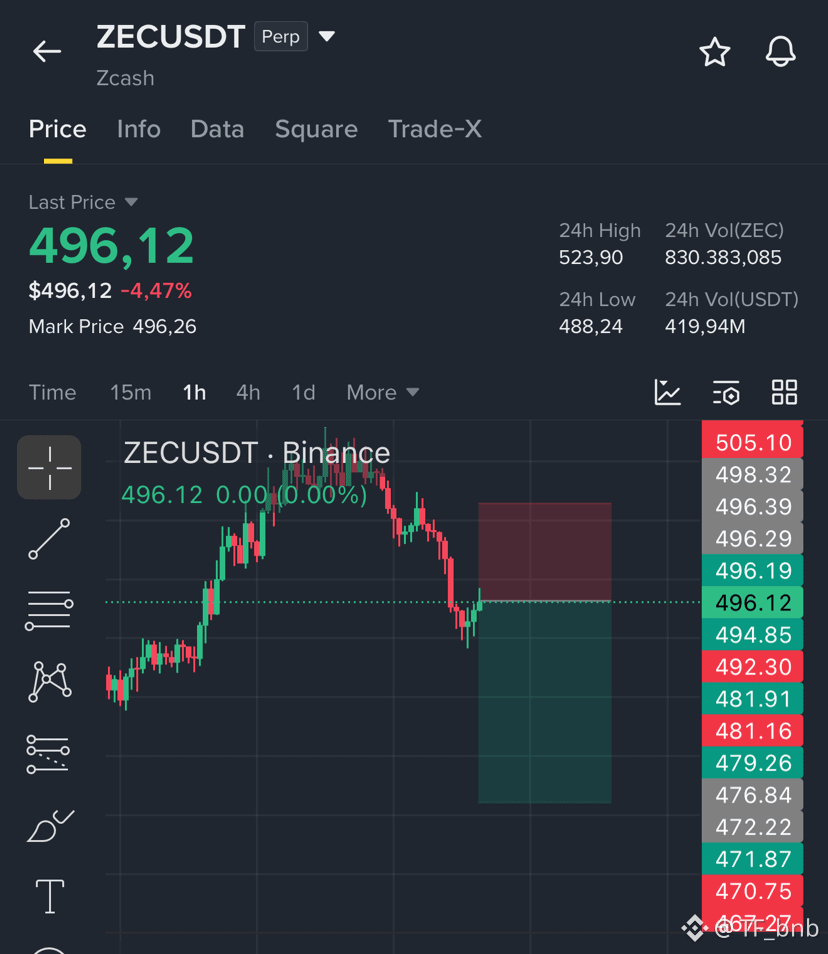
Task: Click the 498.32 price label
Action: [753, 475]
